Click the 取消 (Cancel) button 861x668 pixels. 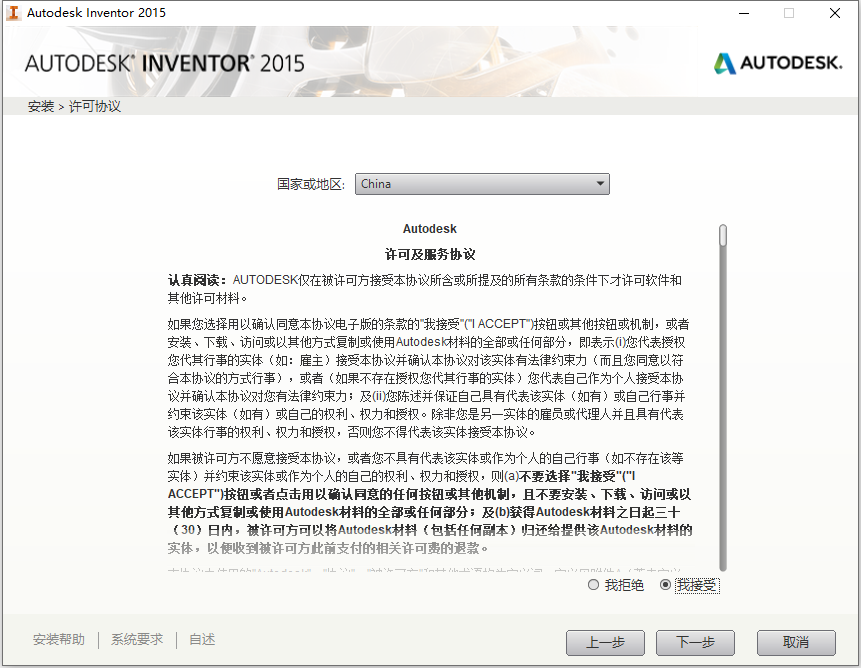point(796,642)
